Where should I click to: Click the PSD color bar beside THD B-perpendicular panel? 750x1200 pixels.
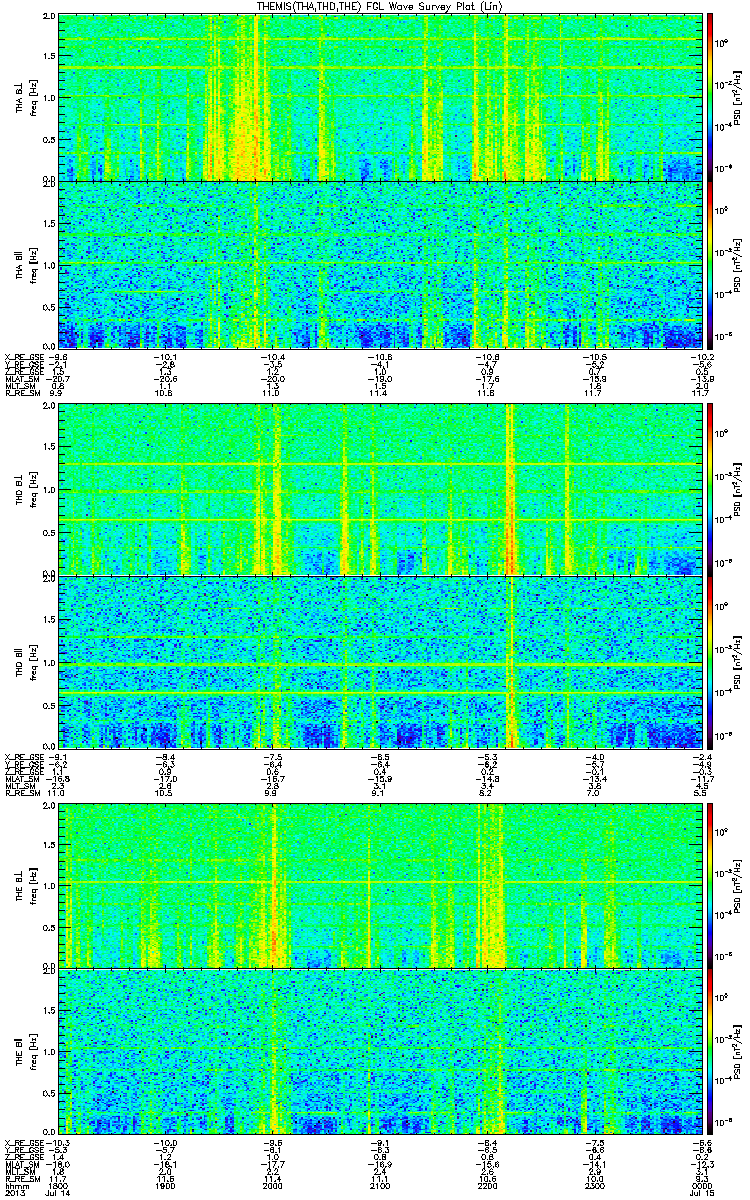[710, 489]
